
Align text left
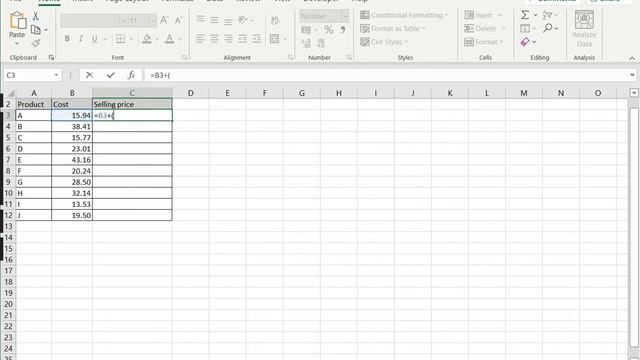click(x=200, y=39)
